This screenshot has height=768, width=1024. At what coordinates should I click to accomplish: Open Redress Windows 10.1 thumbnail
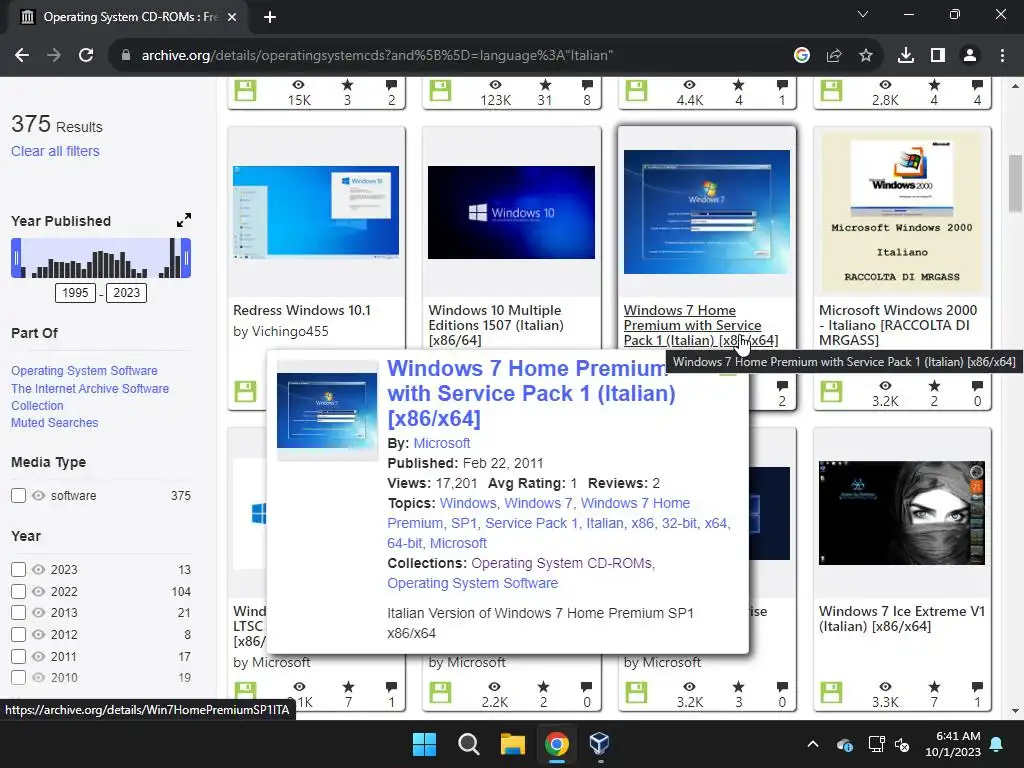(x=316, y=212)
